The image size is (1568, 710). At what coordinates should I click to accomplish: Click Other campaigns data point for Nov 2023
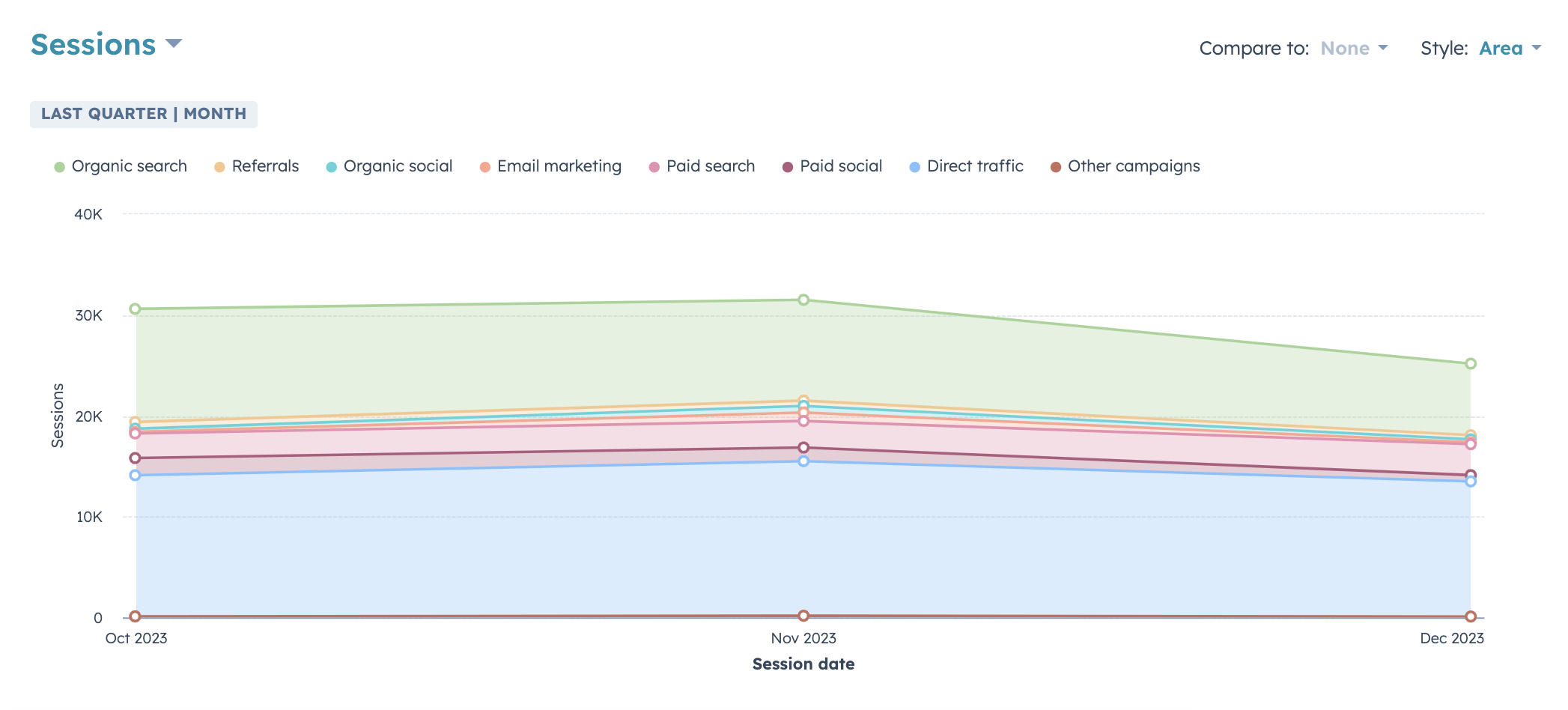click(803, 616)
